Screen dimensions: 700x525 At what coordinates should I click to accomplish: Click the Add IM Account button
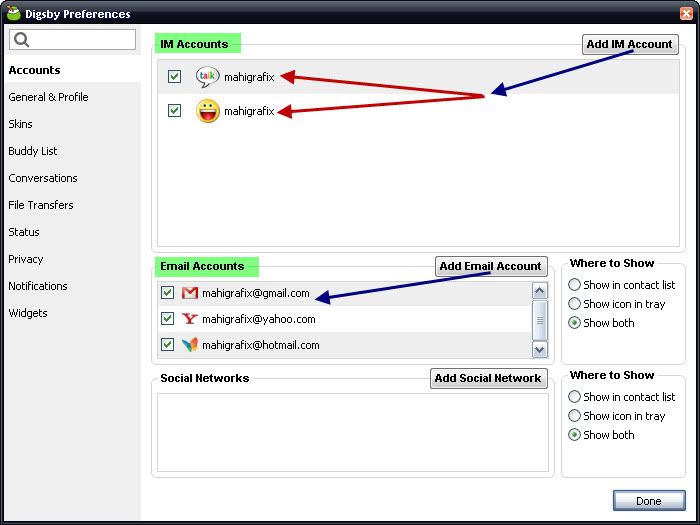tap(630, 44)
